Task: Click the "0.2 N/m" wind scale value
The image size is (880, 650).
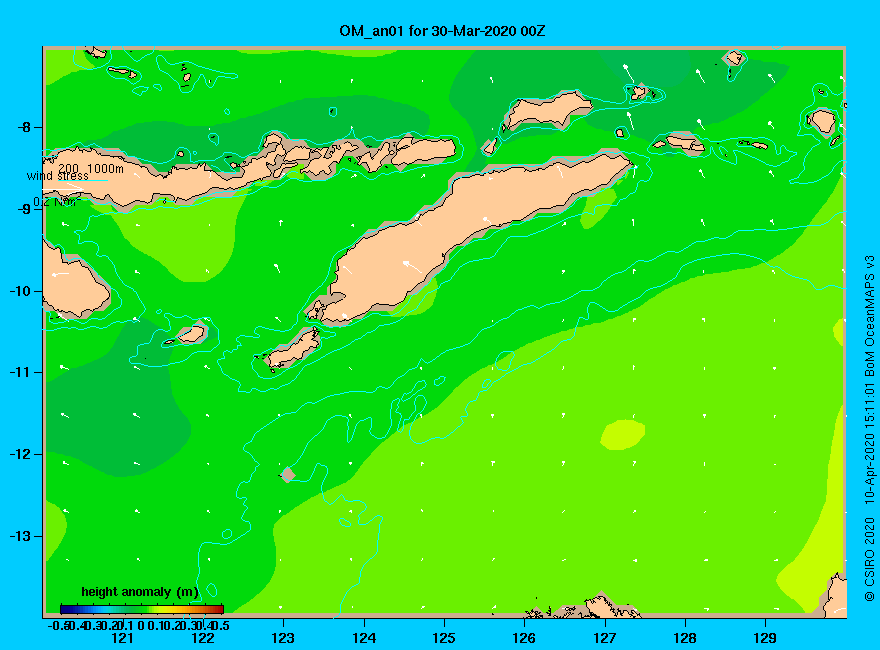Action: click(54, 202)
